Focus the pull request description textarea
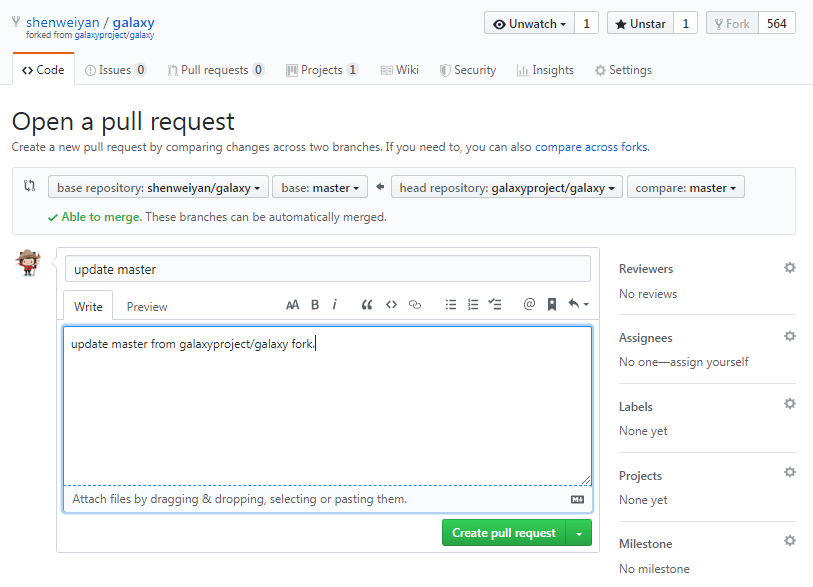 click(x=327, y=406)
